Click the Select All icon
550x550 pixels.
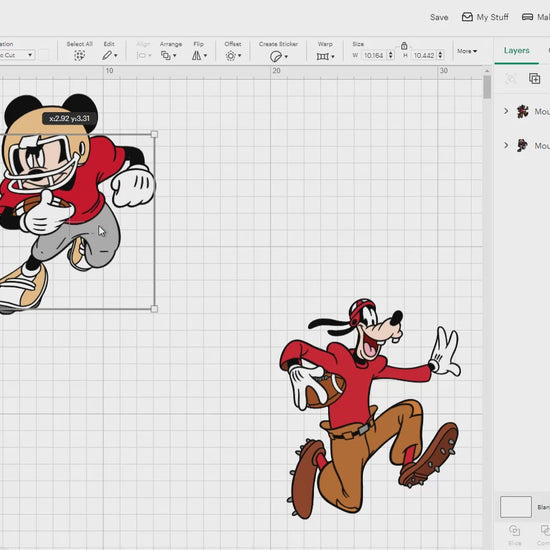[79, 55]
